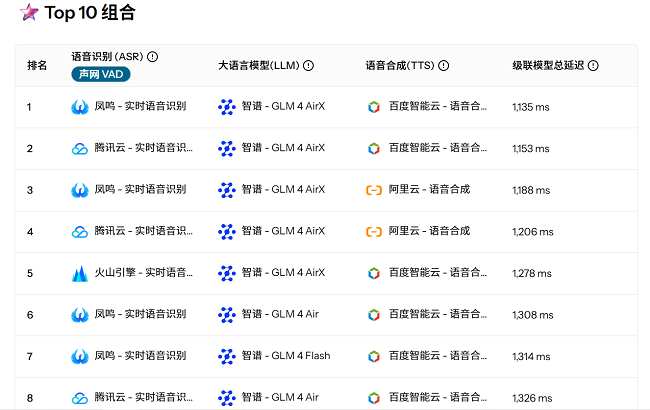
Task: Select the 1,314 ms latency value
Action: [531, 357]
